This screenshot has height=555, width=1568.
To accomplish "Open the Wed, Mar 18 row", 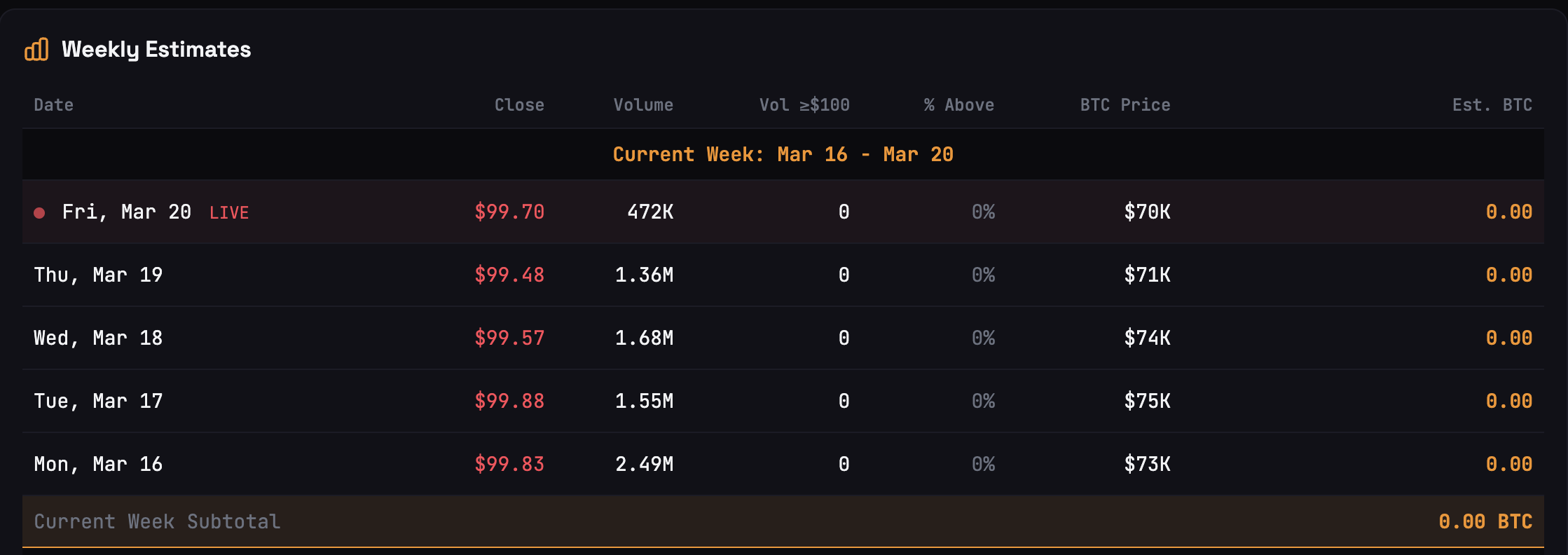I will point(98,338).
